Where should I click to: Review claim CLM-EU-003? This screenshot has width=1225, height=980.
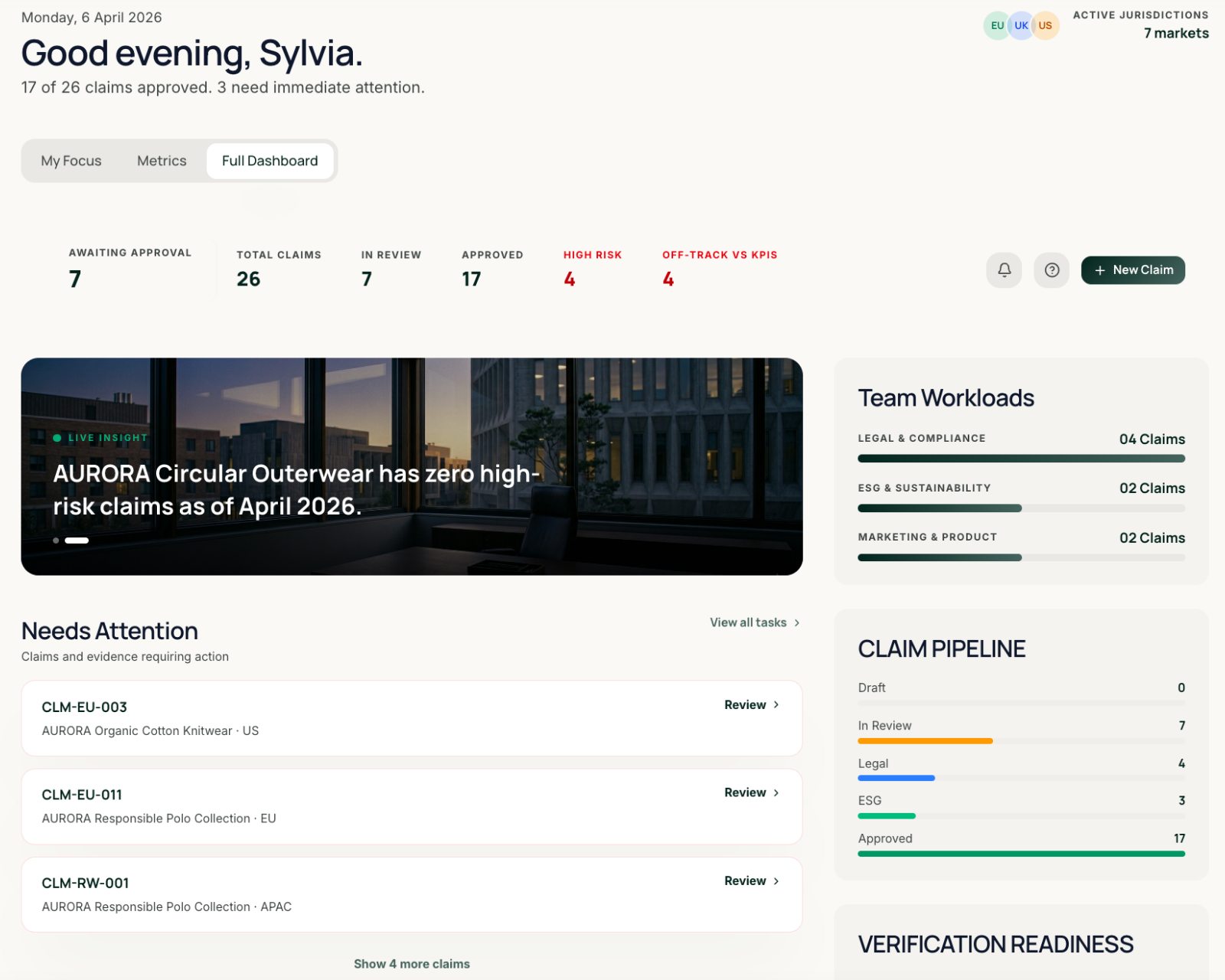tap(751, 704)
